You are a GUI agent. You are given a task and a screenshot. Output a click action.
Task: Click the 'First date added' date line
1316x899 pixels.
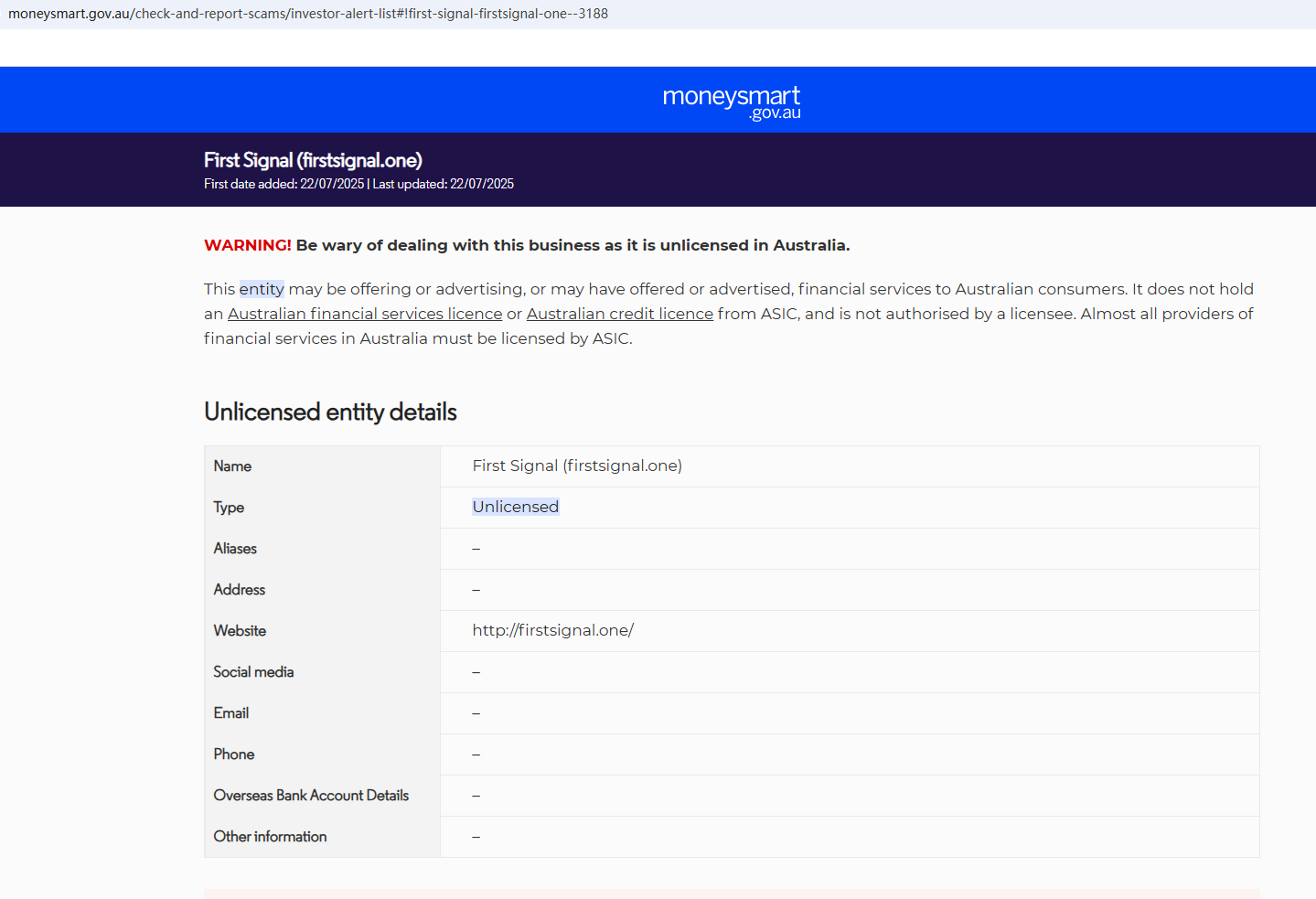[358, 184]
